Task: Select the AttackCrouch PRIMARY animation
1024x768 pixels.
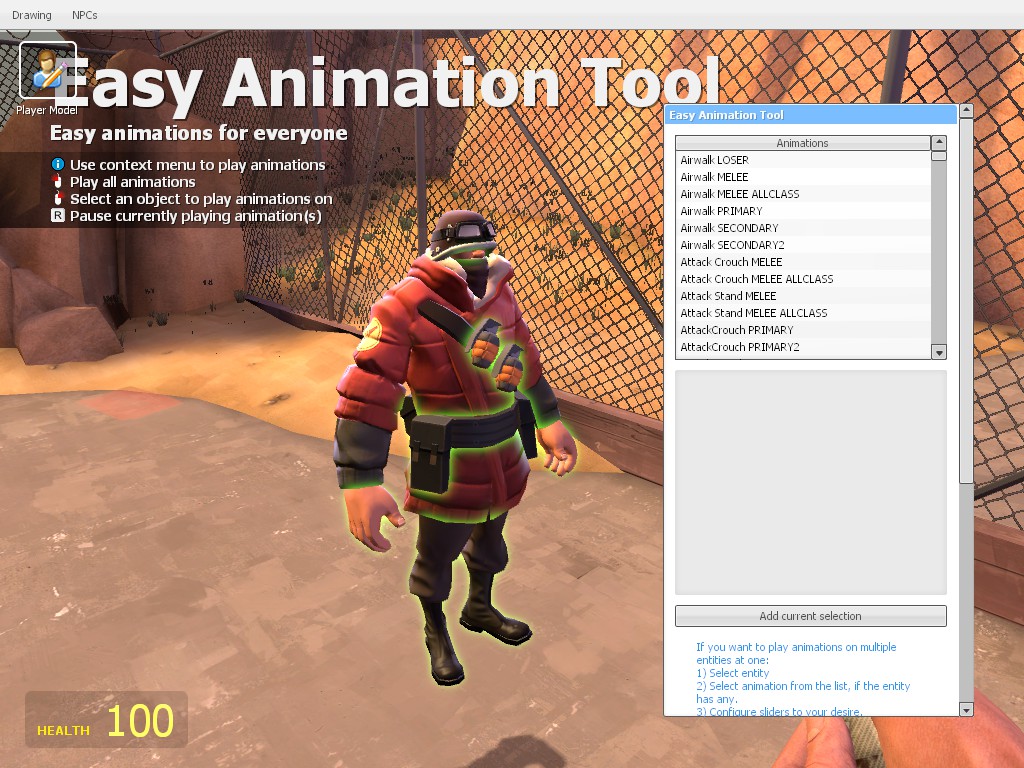Action: 803,330
